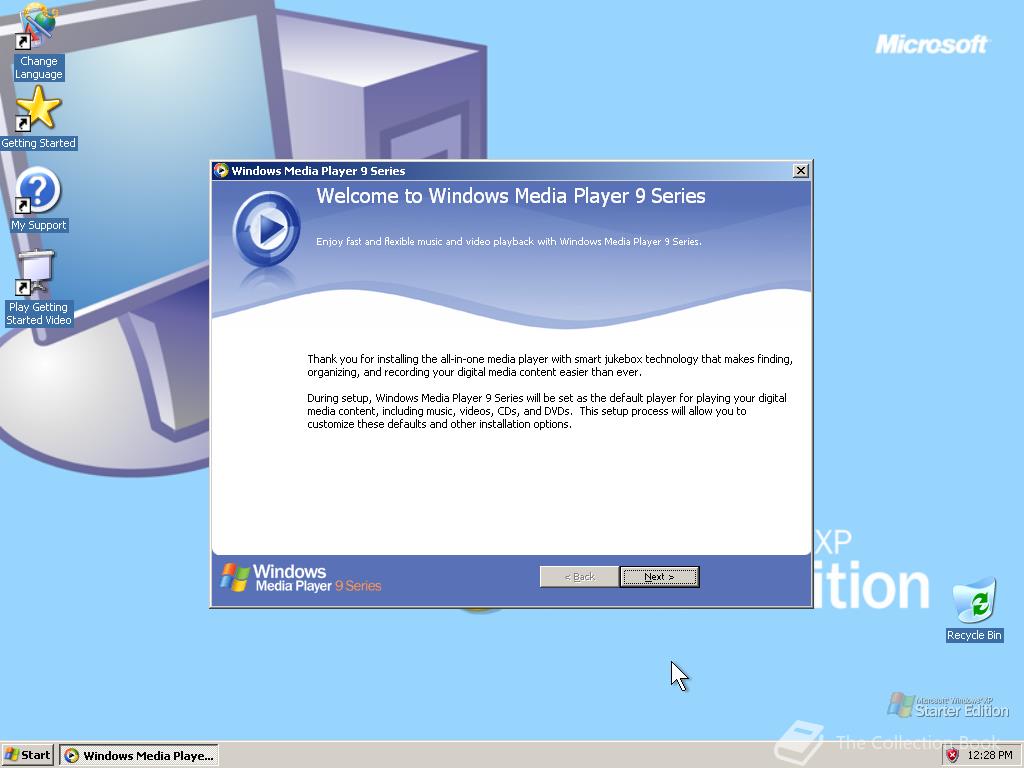Click the disabled Back button

tap(578, 576)
